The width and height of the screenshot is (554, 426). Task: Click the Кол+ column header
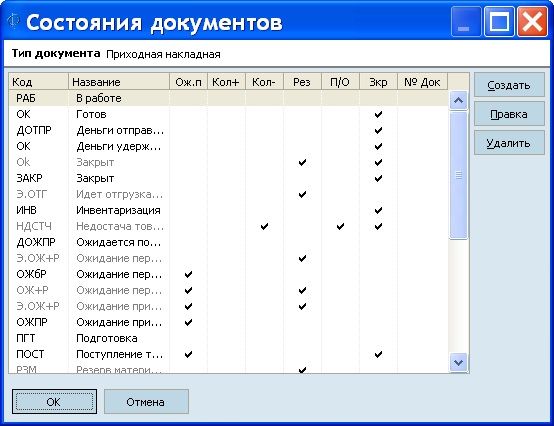pos(226,82)
